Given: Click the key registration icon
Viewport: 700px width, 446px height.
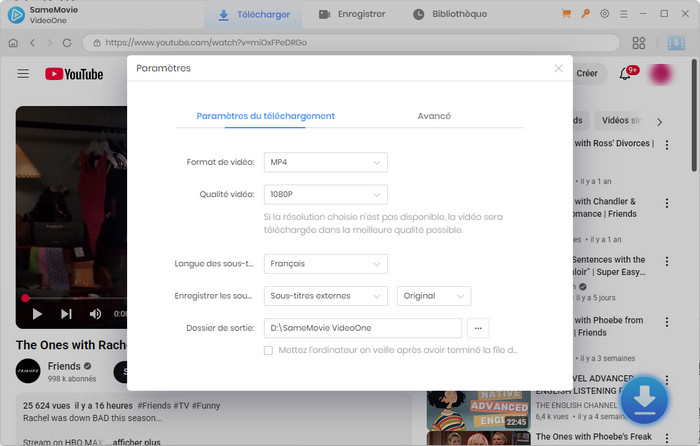Looking at the screenshot, I should pyautogui.click(x=585, y=14).
